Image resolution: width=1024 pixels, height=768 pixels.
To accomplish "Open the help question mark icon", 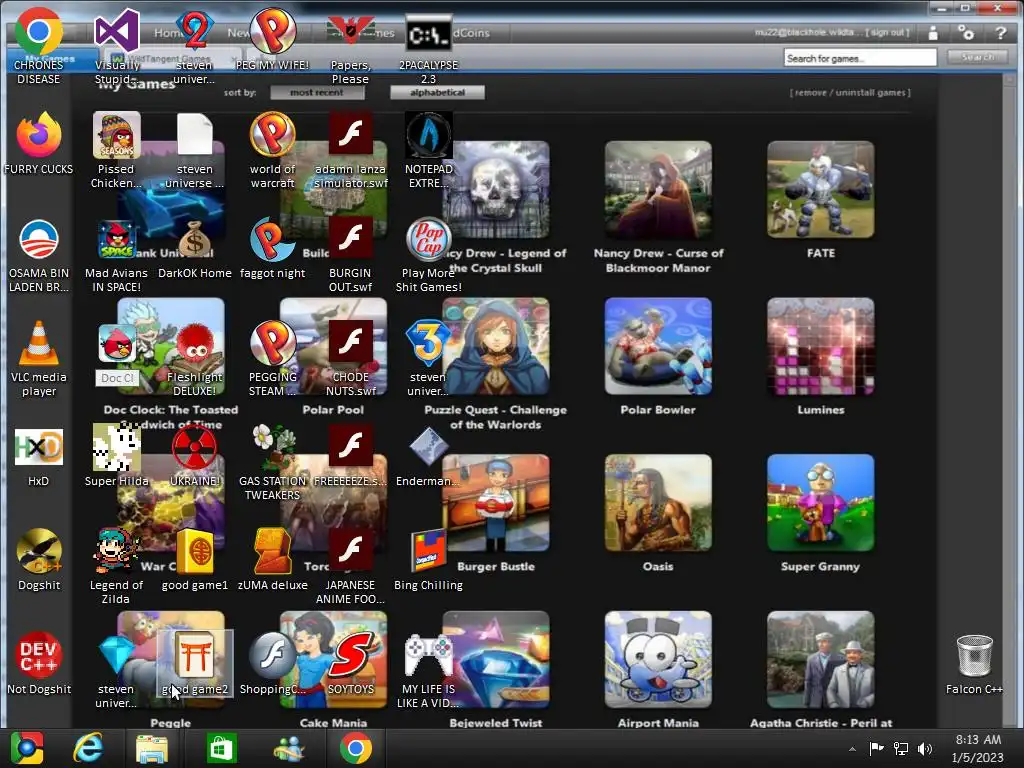I will click(1000, 33).
